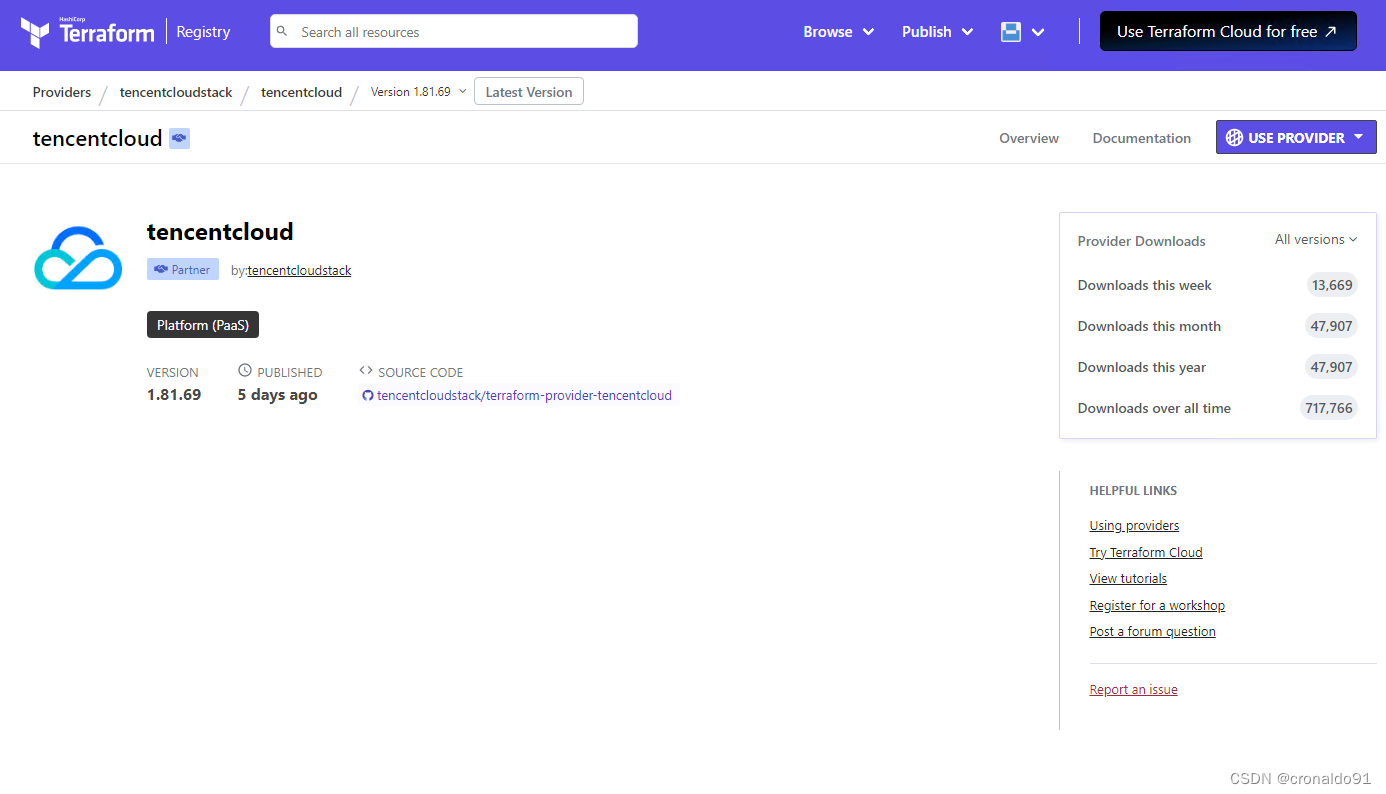Switch to the Documentation tab
1386x794 pixels.
click(x=1141, y=138)
